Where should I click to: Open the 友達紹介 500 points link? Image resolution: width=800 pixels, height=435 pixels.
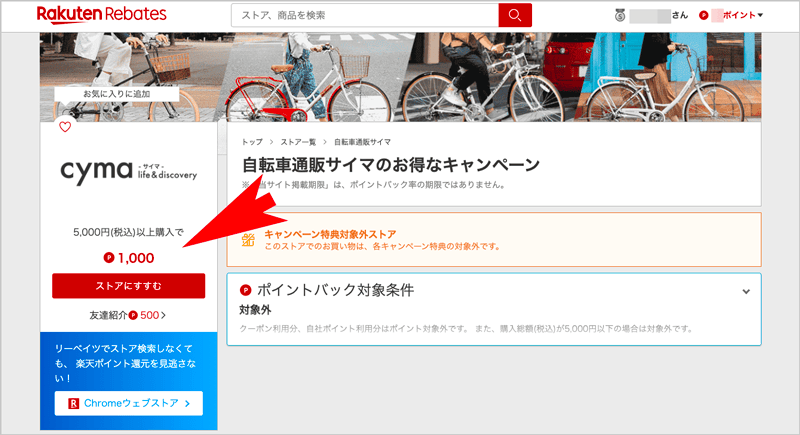tap(128, 315)
